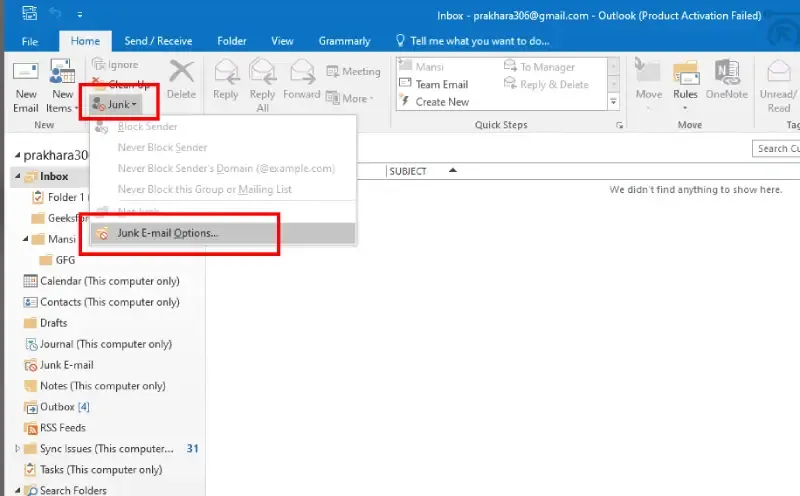Click the OneNote icon
This screenshot has height=496, width=800.
(727, 72)
